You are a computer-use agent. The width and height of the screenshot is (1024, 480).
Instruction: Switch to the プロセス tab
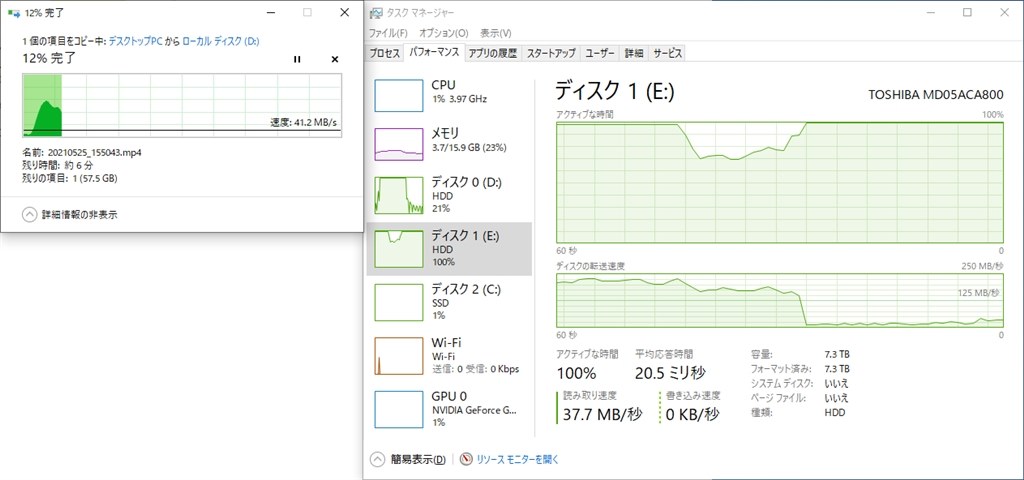[x=385, y=54]
